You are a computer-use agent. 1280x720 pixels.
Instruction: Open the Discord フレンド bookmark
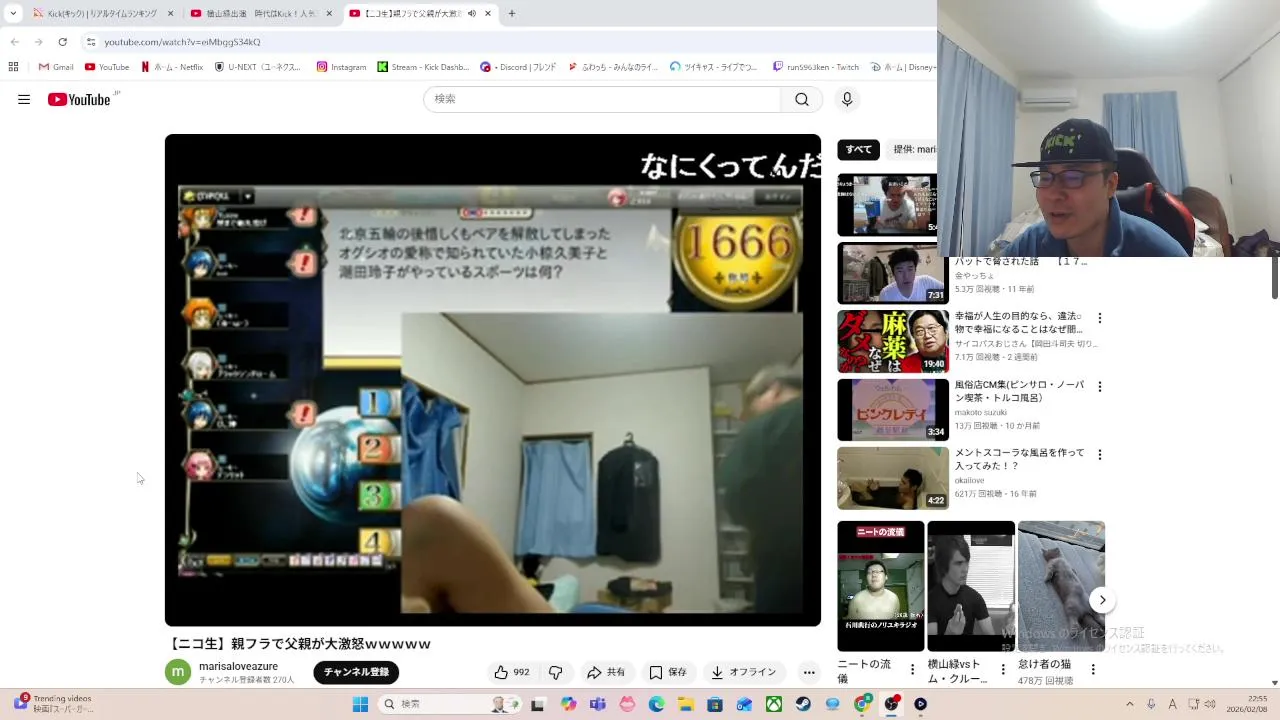[x=518, y=67]
